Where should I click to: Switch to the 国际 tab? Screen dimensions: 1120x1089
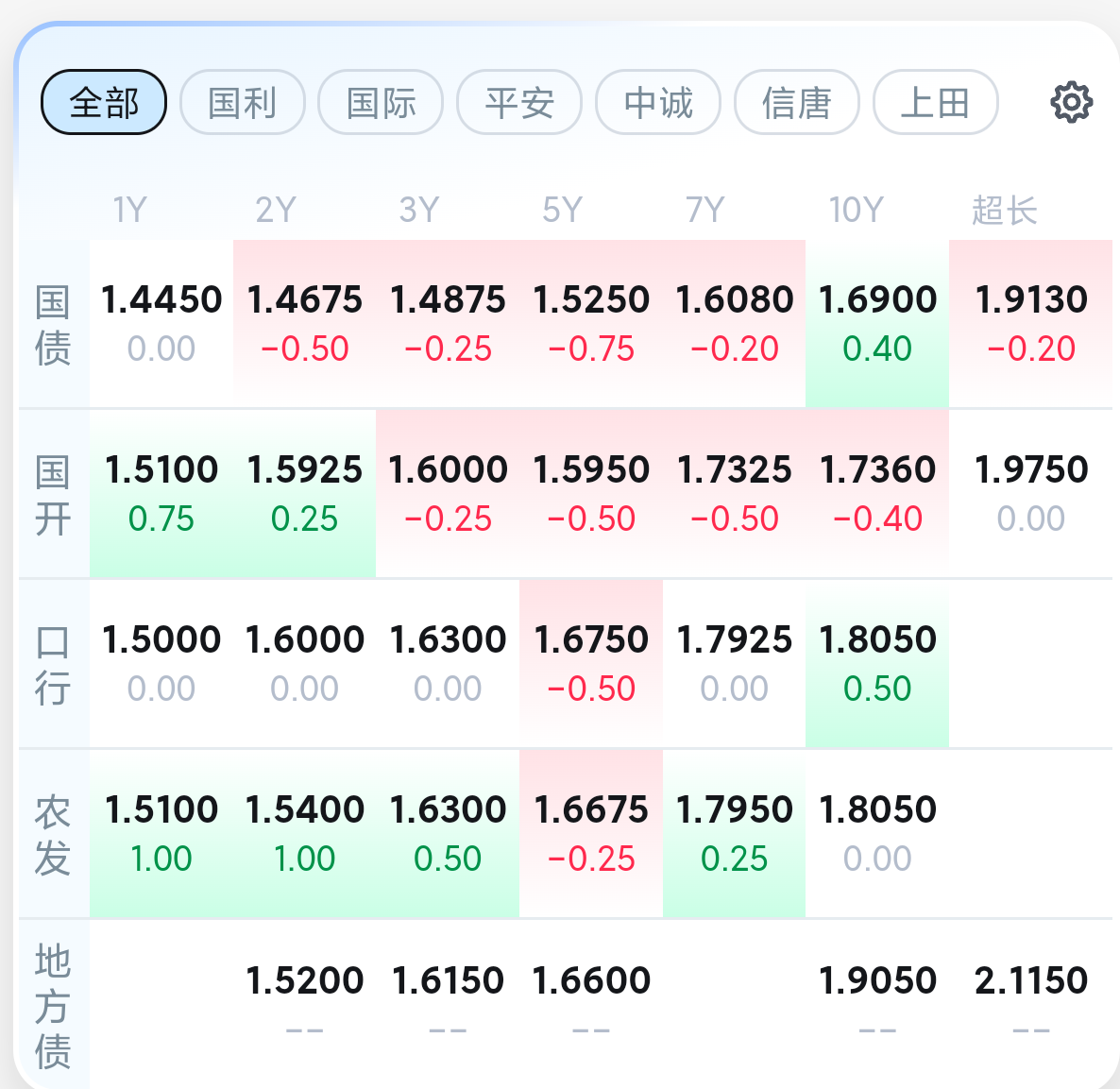381,102
